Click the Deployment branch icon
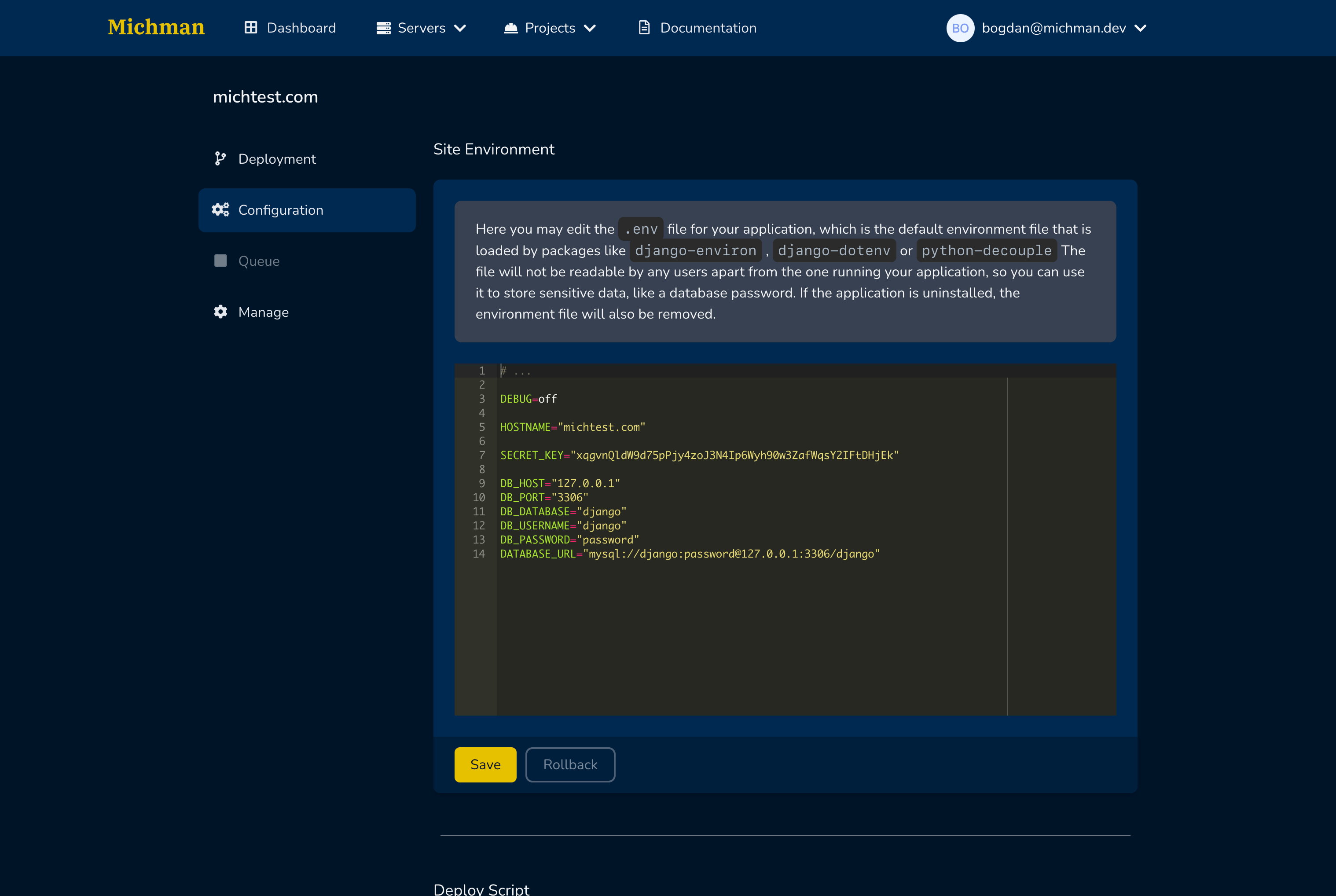The image size is (1336, 896). [x=220, y=159]
